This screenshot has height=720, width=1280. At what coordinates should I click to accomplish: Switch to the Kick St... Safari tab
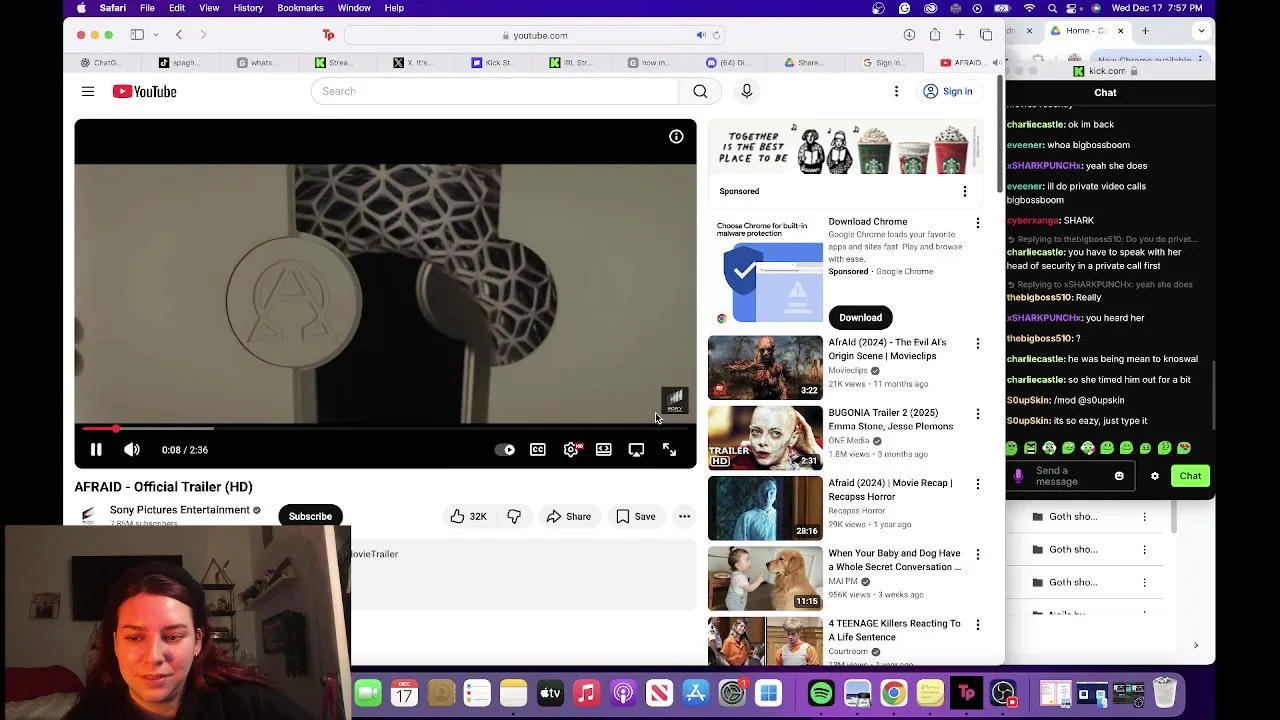pyautogui.click(x=492, y=62)
